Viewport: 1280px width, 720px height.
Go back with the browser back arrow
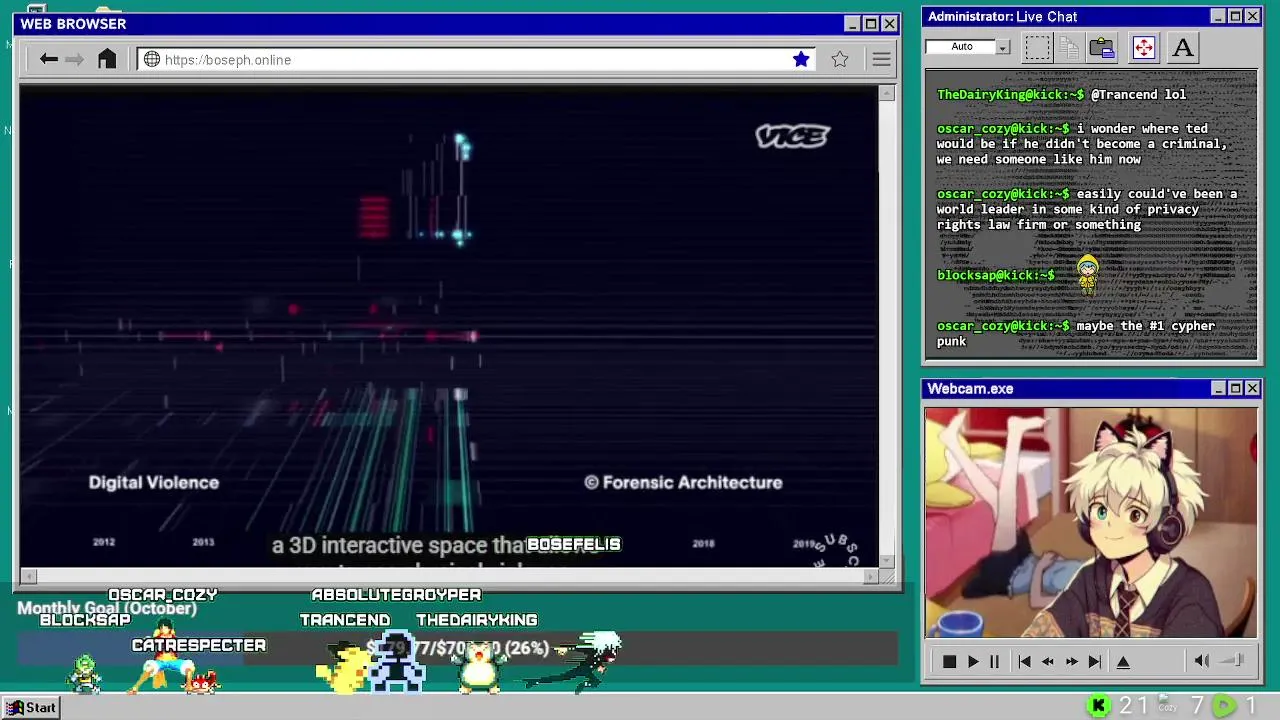coord(48,59)
